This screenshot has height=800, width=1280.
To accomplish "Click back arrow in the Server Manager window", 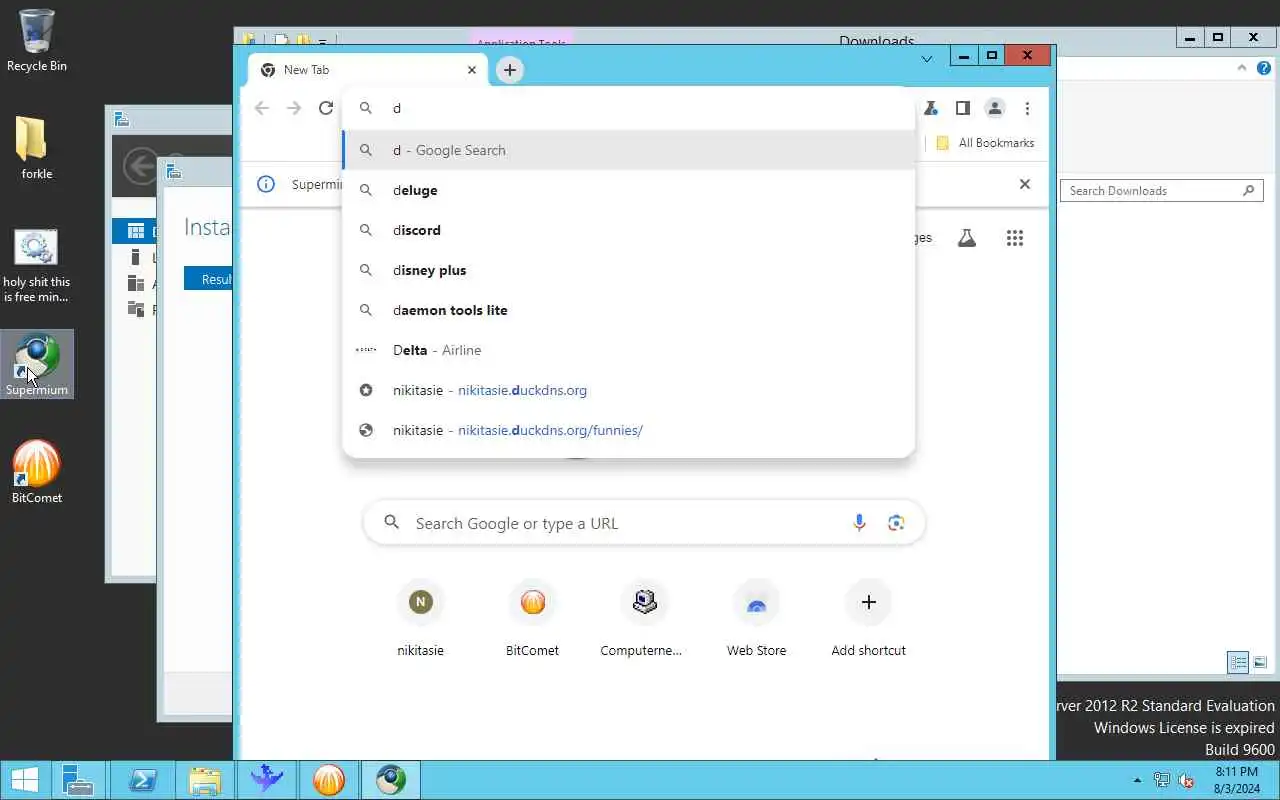I will 141,166.
